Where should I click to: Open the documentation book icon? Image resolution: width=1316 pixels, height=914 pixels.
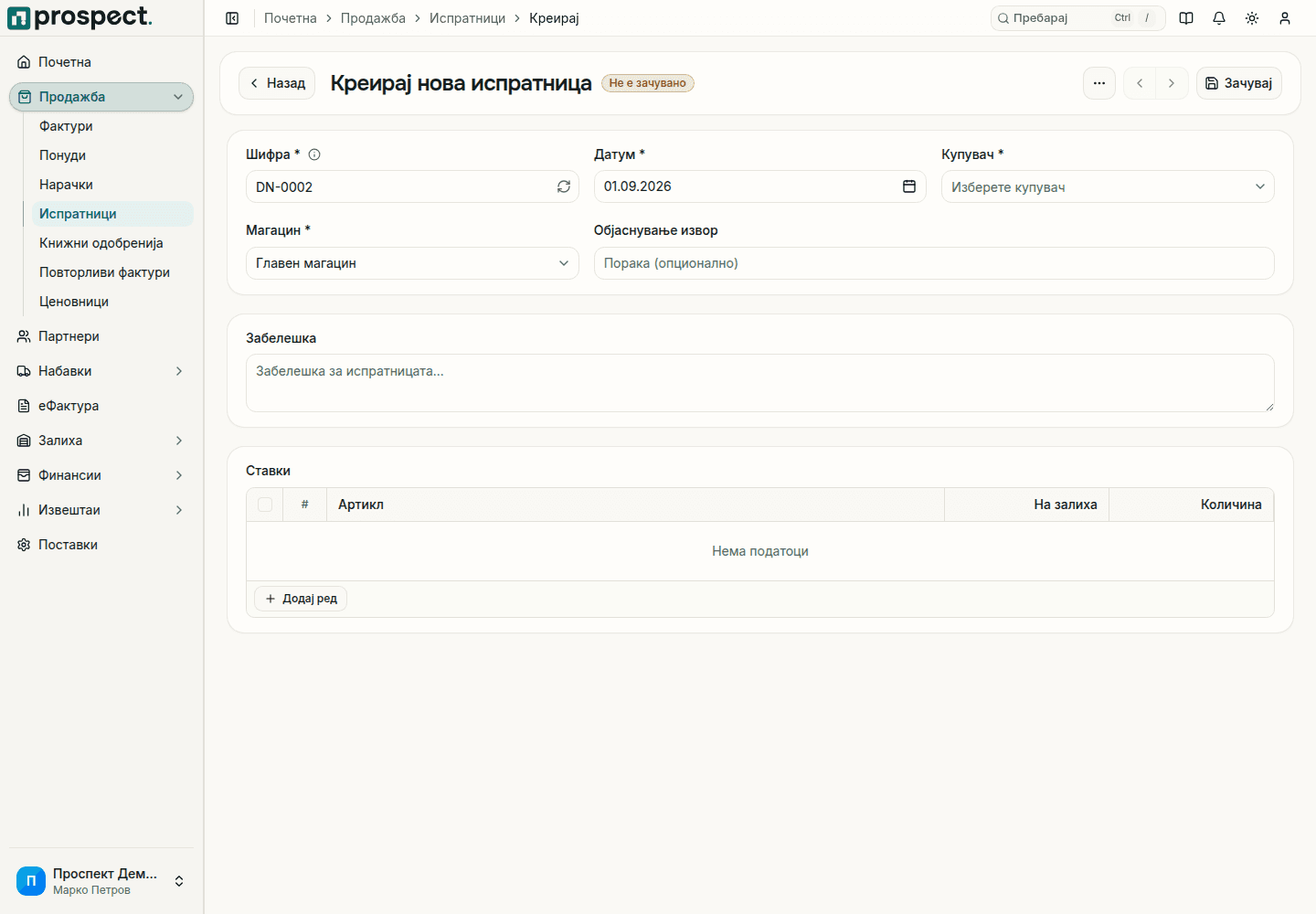[x=1186, y=18]
